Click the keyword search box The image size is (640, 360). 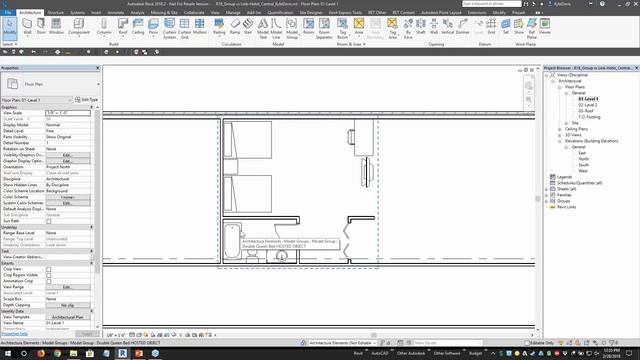pos(491,4)
